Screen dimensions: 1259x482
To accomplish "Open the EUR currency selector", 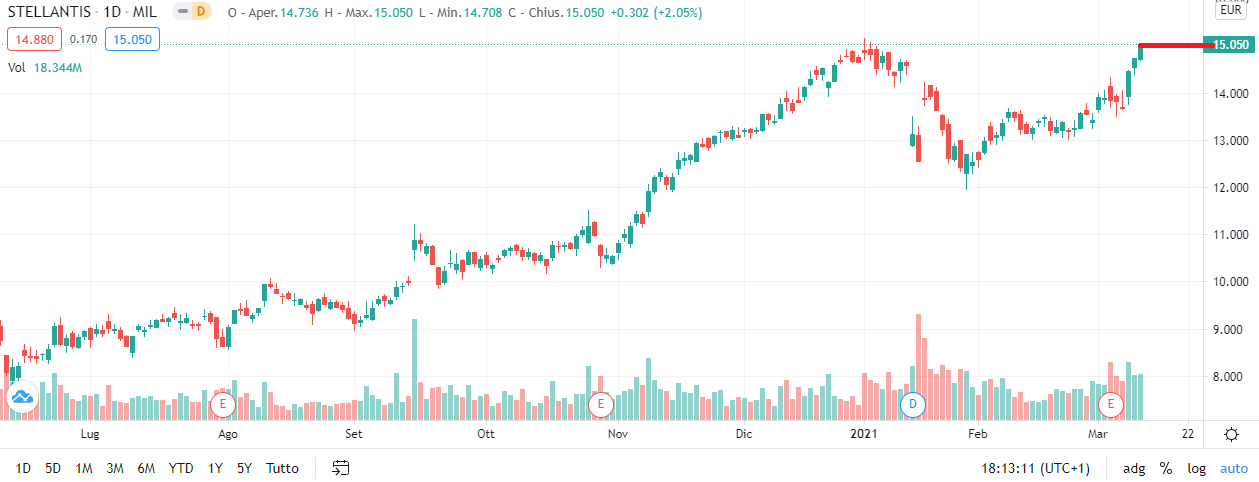I will coord(1230,12).
